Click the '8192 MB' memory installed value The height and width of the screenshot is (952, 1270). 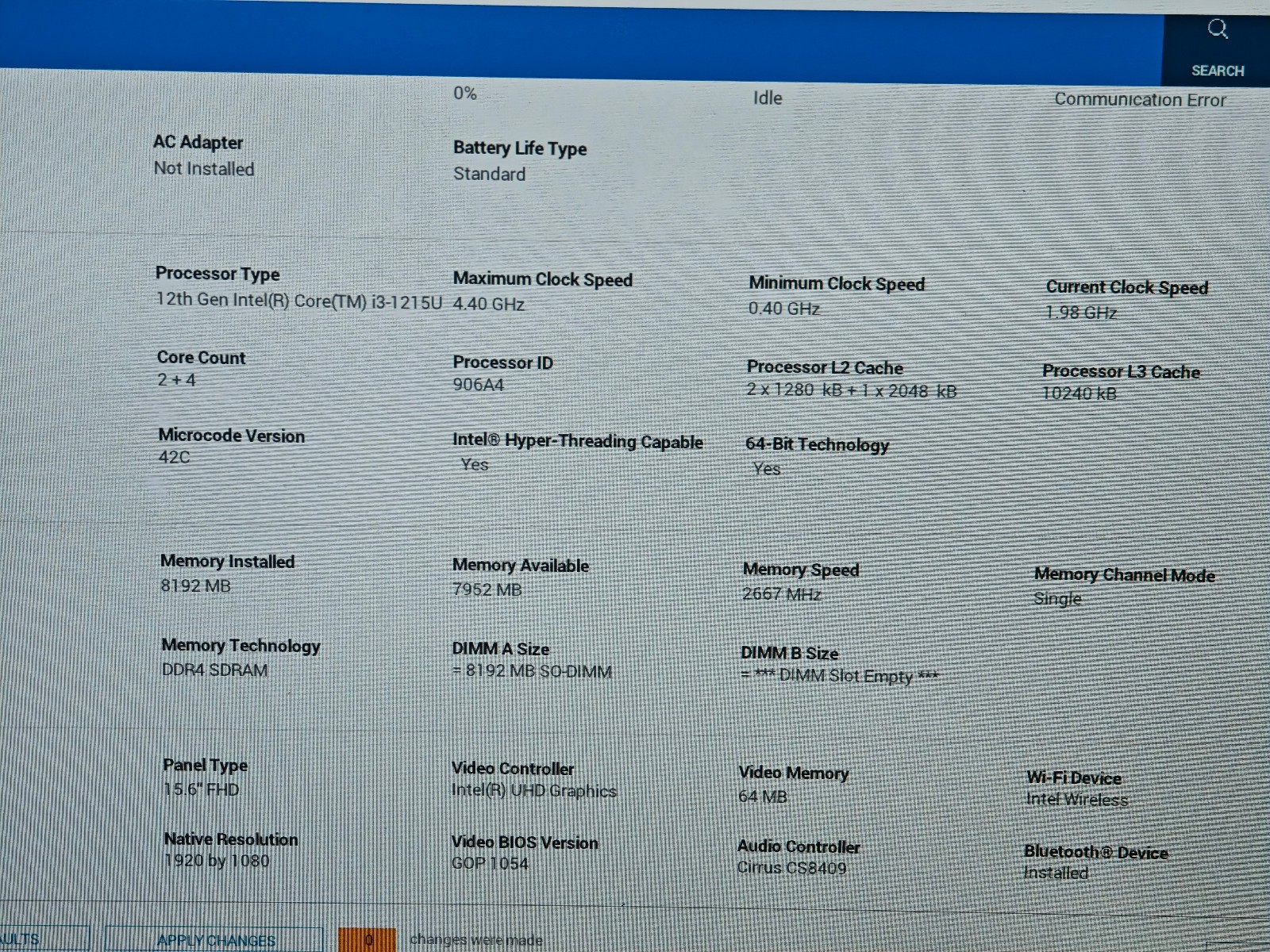(195, 586)
